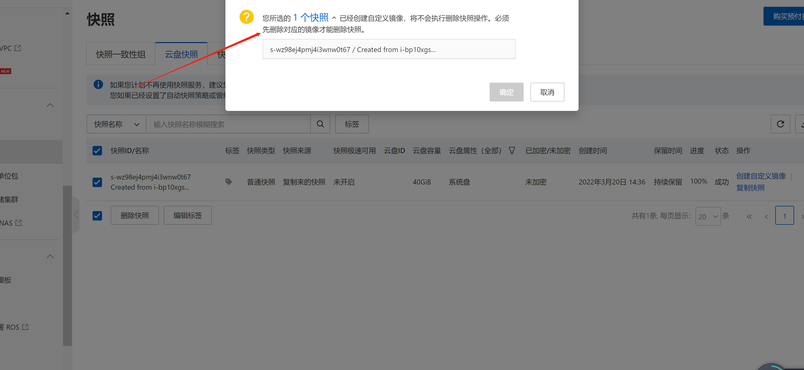
Task: Open the ROS sidebar link
Action: (x=12, y=327)
